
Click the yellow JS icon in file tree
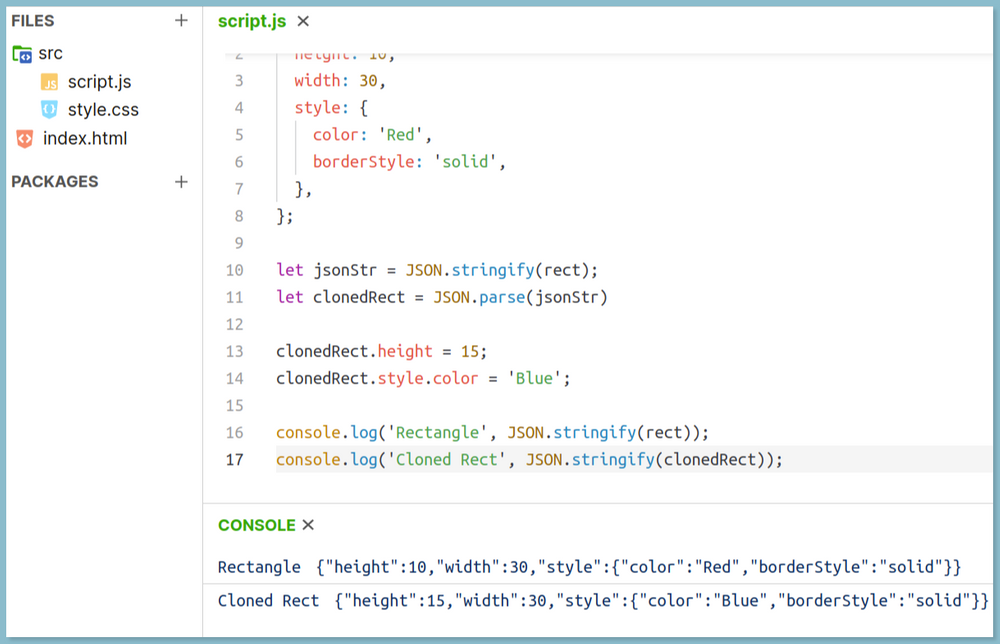point(49,82)
